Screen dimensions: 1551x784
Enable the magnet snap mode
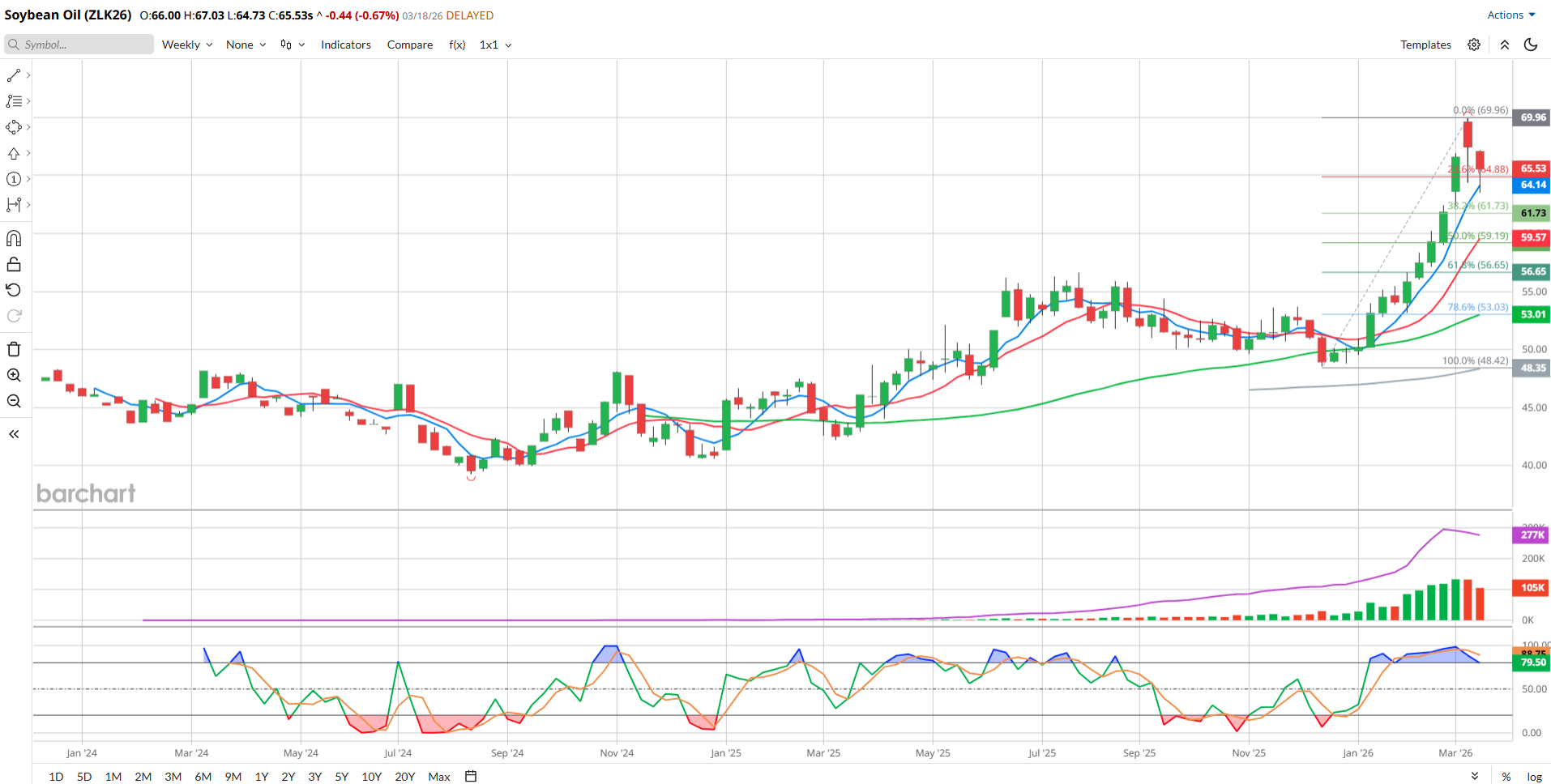14,238
